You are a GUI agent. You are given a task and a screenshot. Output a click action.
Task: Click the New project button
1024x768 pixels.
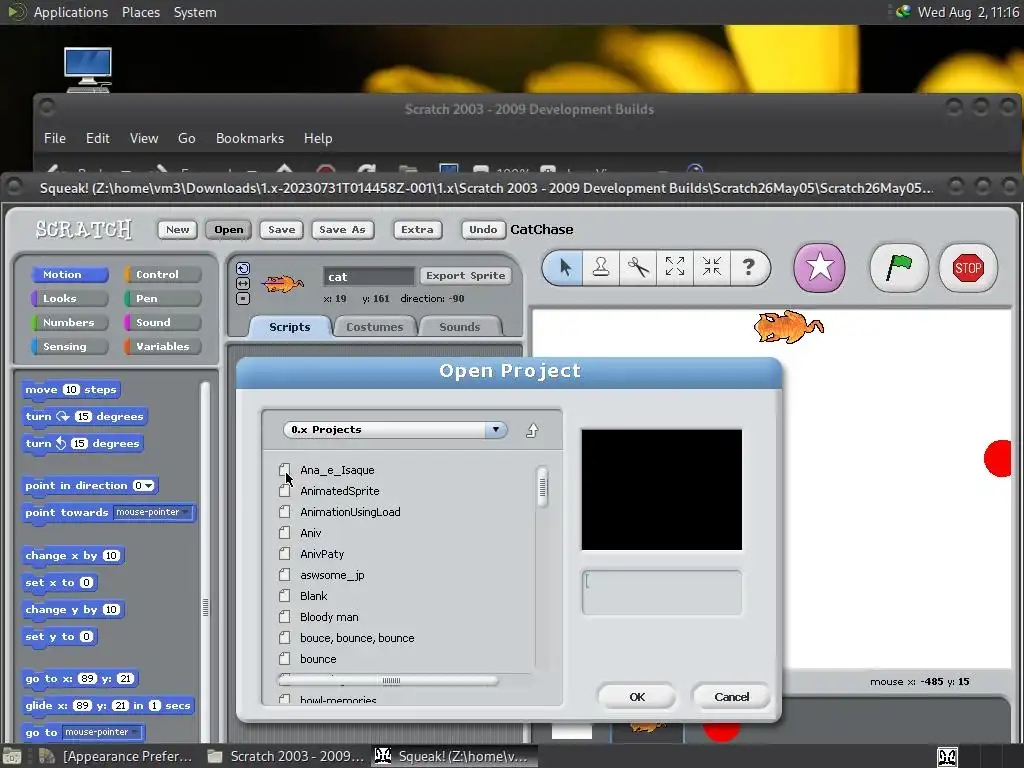(178, 229)
